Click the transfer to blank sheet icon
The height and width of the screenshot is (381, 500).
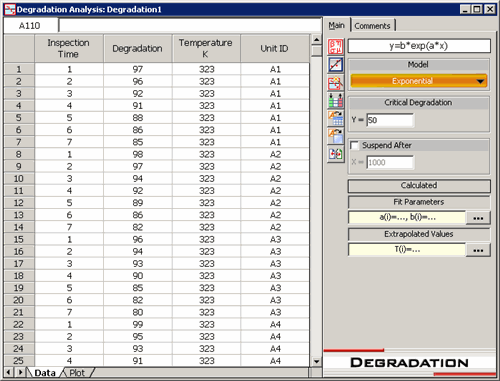click(x=335, y=136)
